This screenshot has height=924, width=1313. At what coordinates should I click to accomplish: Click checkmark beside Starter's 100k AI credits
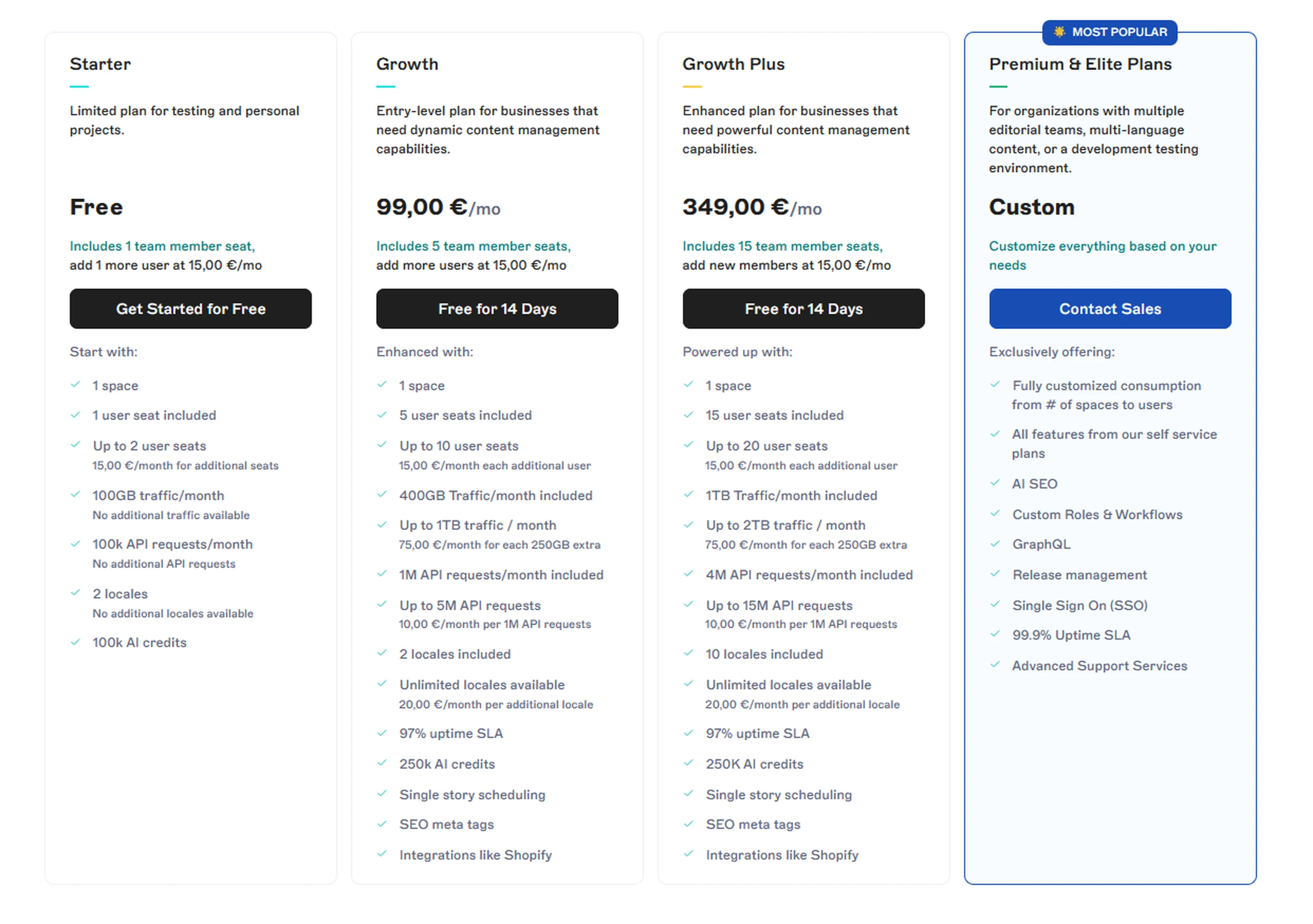(76, 642)
